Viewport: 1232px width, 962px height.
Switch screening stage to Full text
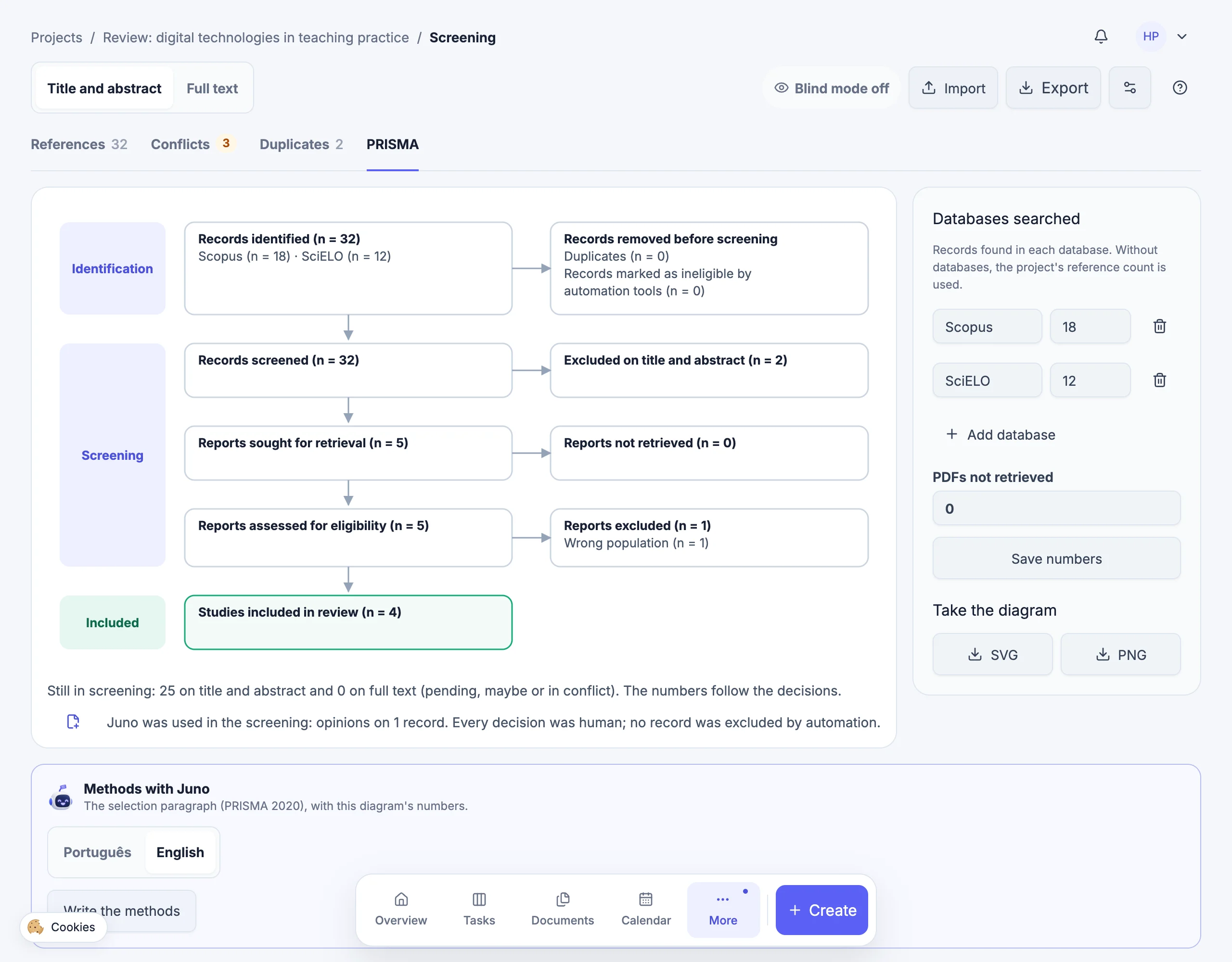click(x=212, y=89)
